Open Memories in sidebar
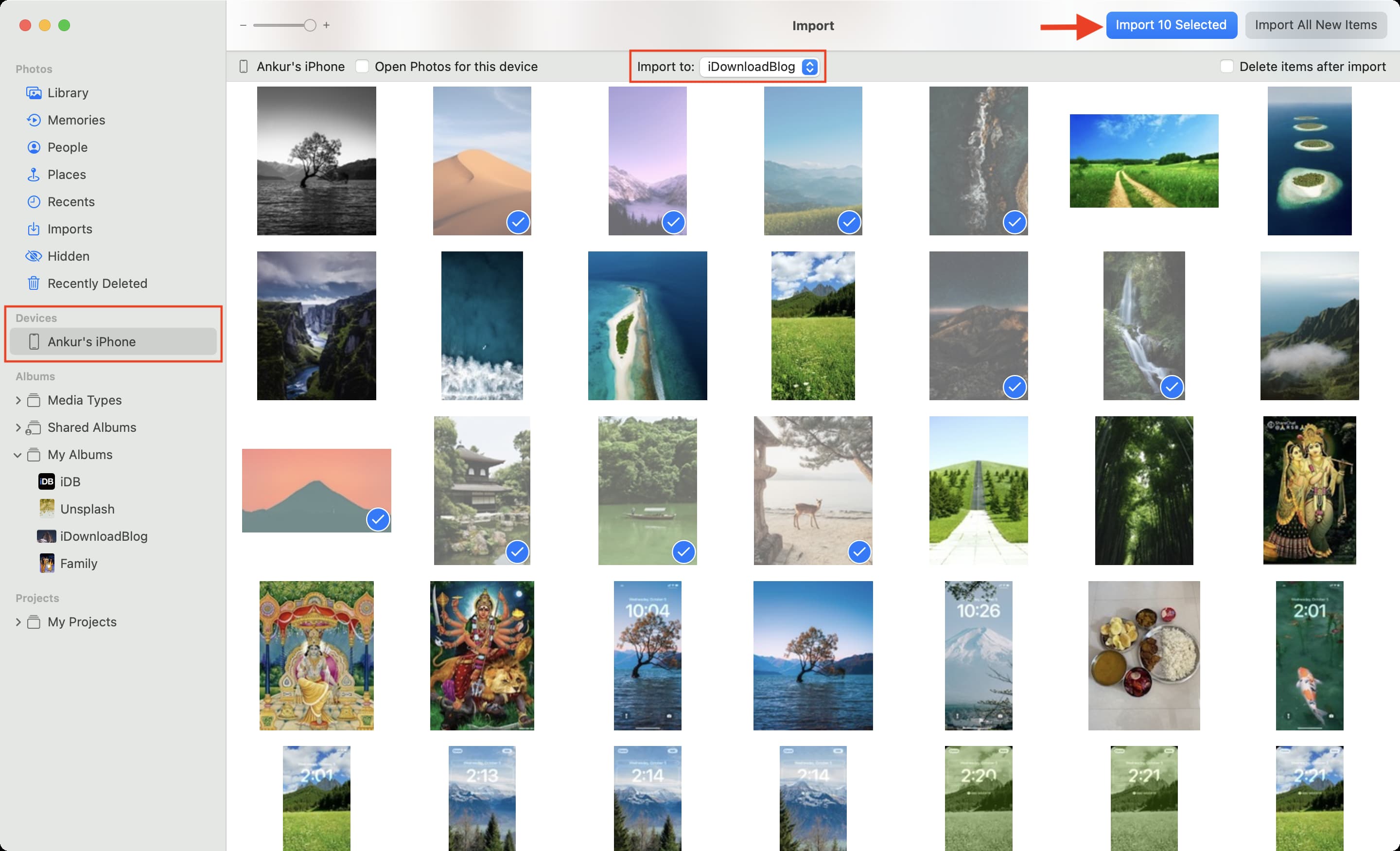The image size is (1400, 851). (x=34, y=120)
